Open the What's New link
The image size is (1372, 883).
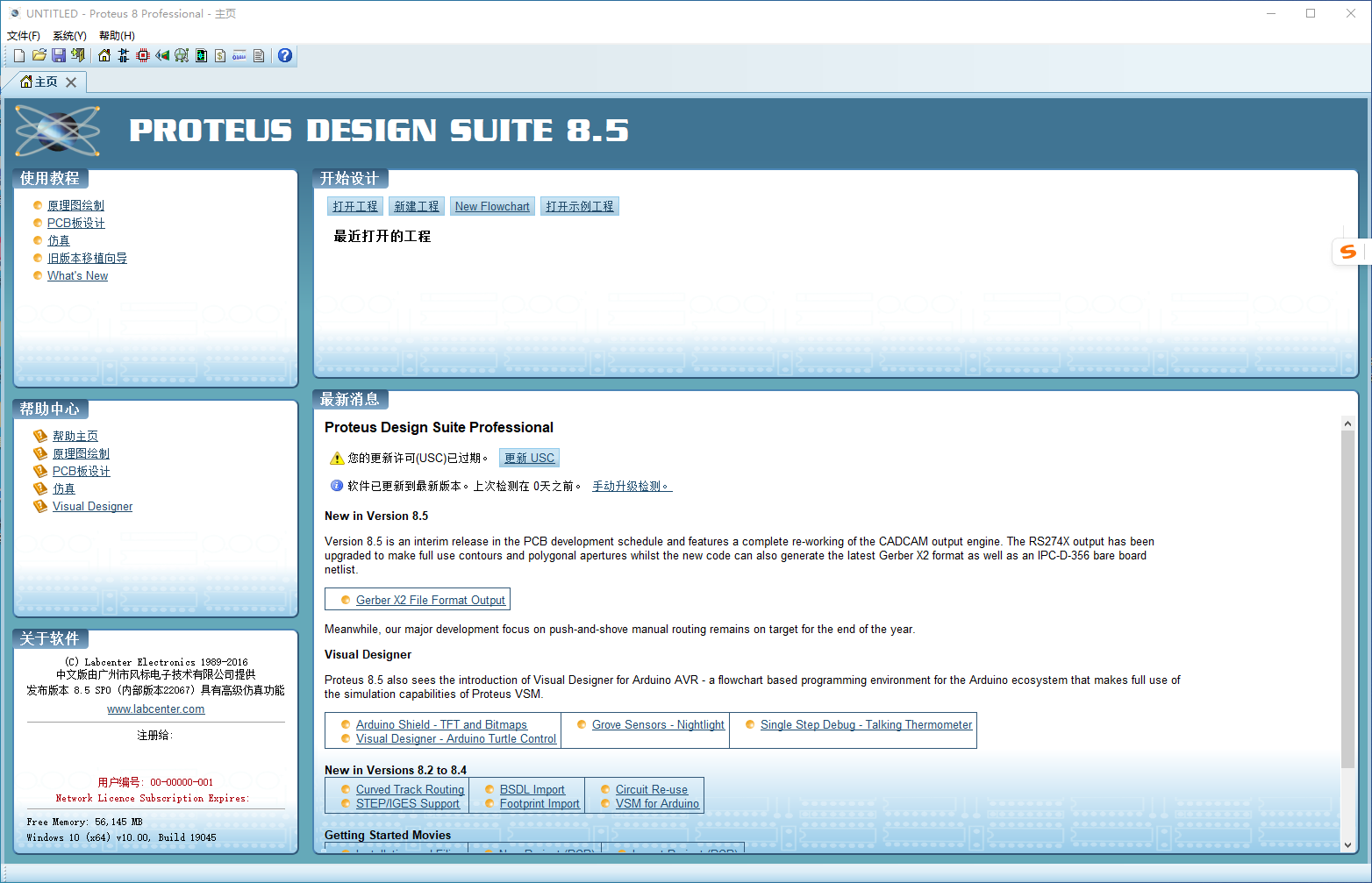77,275
